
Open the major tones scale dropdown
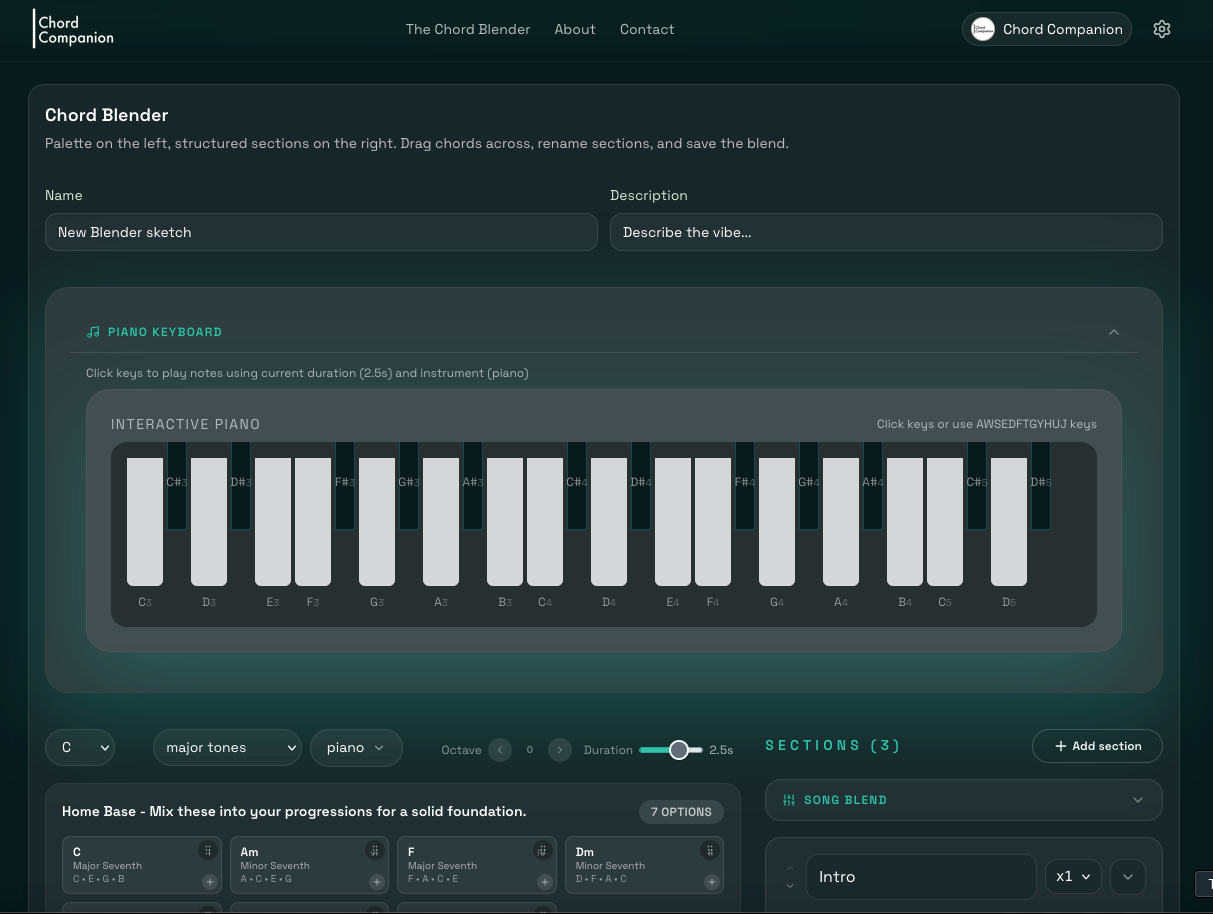point(227,748)
